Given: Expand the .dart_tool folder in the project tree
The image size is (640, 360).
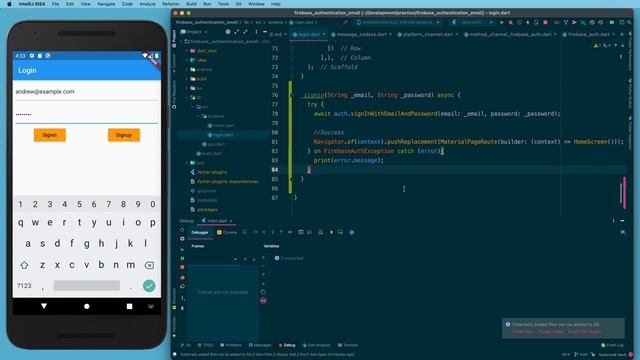Looking at the screenshot, I should point(187,51).
